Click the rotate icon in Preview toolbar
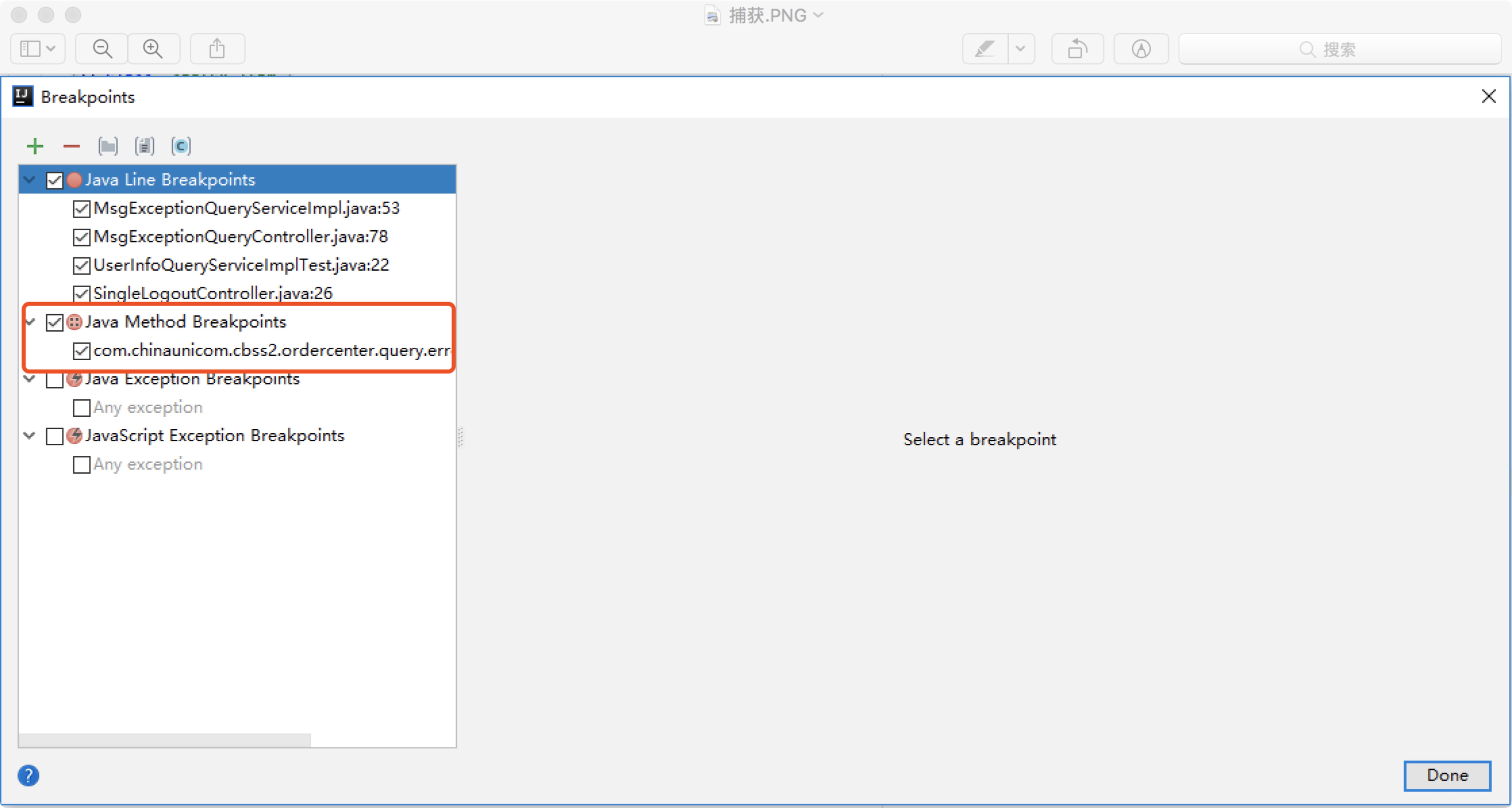Screen dimensions: 1512x808 1077,49
